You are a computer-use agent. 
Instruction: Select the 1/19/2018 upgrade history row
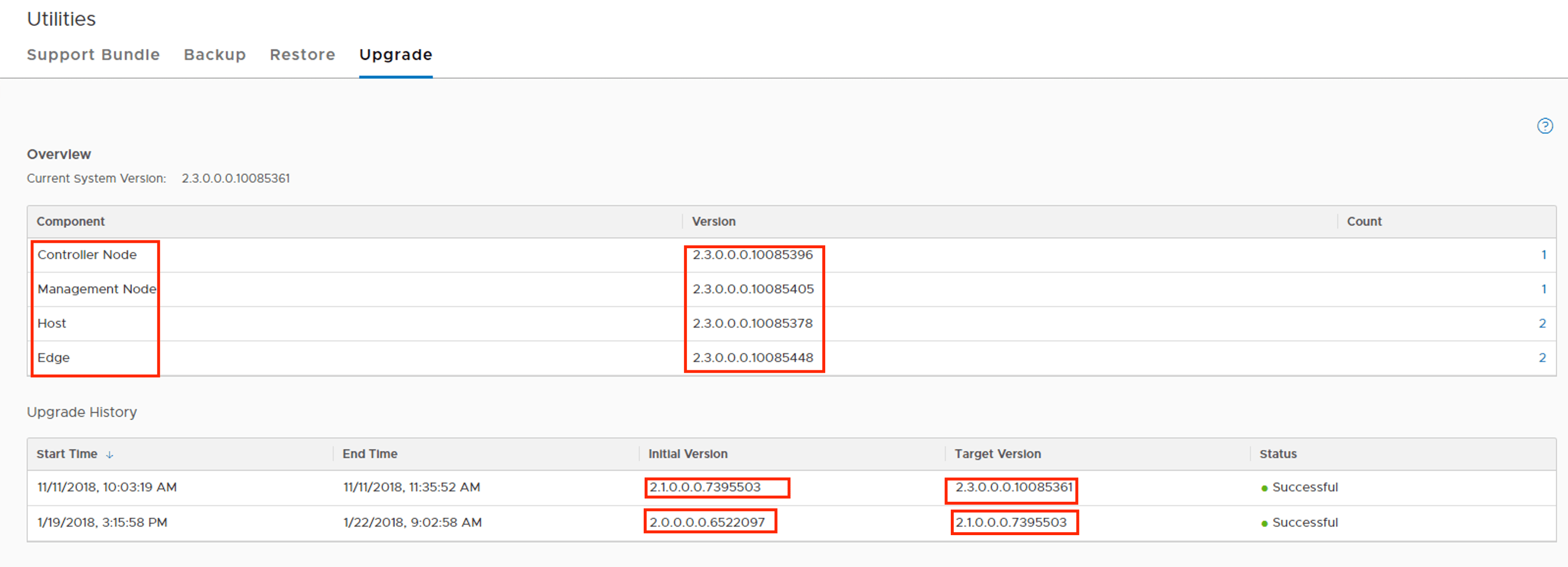(102, 522)
